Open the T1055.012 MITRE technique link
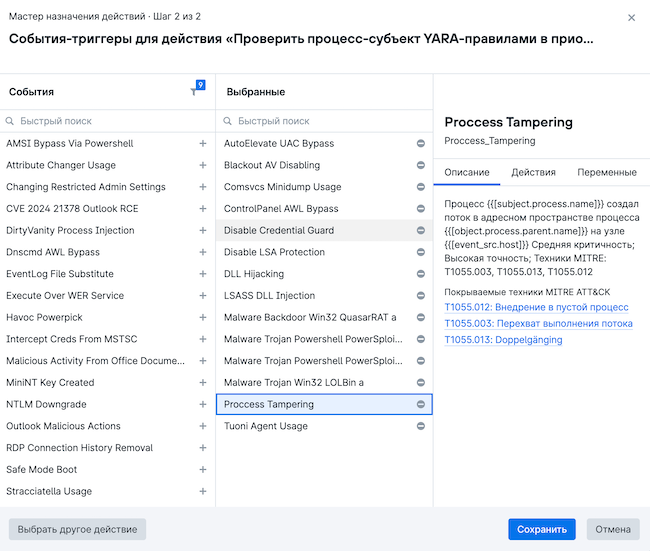 point(536,308)
